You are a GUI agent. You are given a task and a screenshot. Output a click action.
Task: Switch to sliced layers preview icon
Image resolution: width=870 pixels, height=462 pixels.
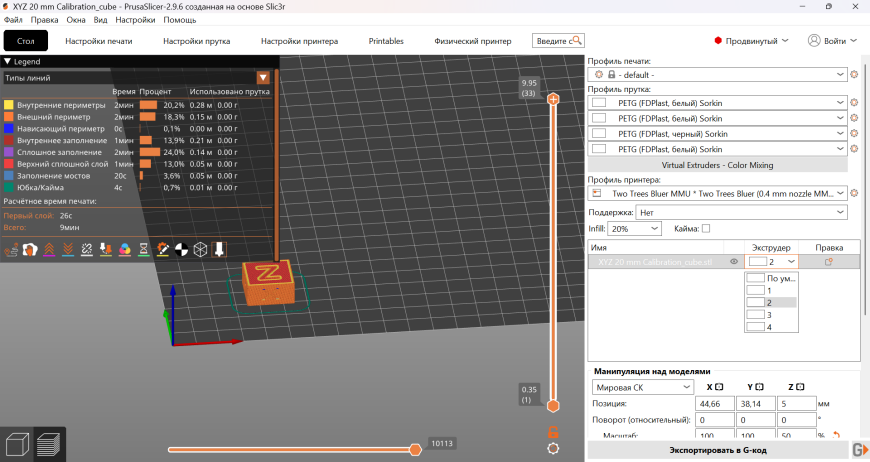pos(49,445)
